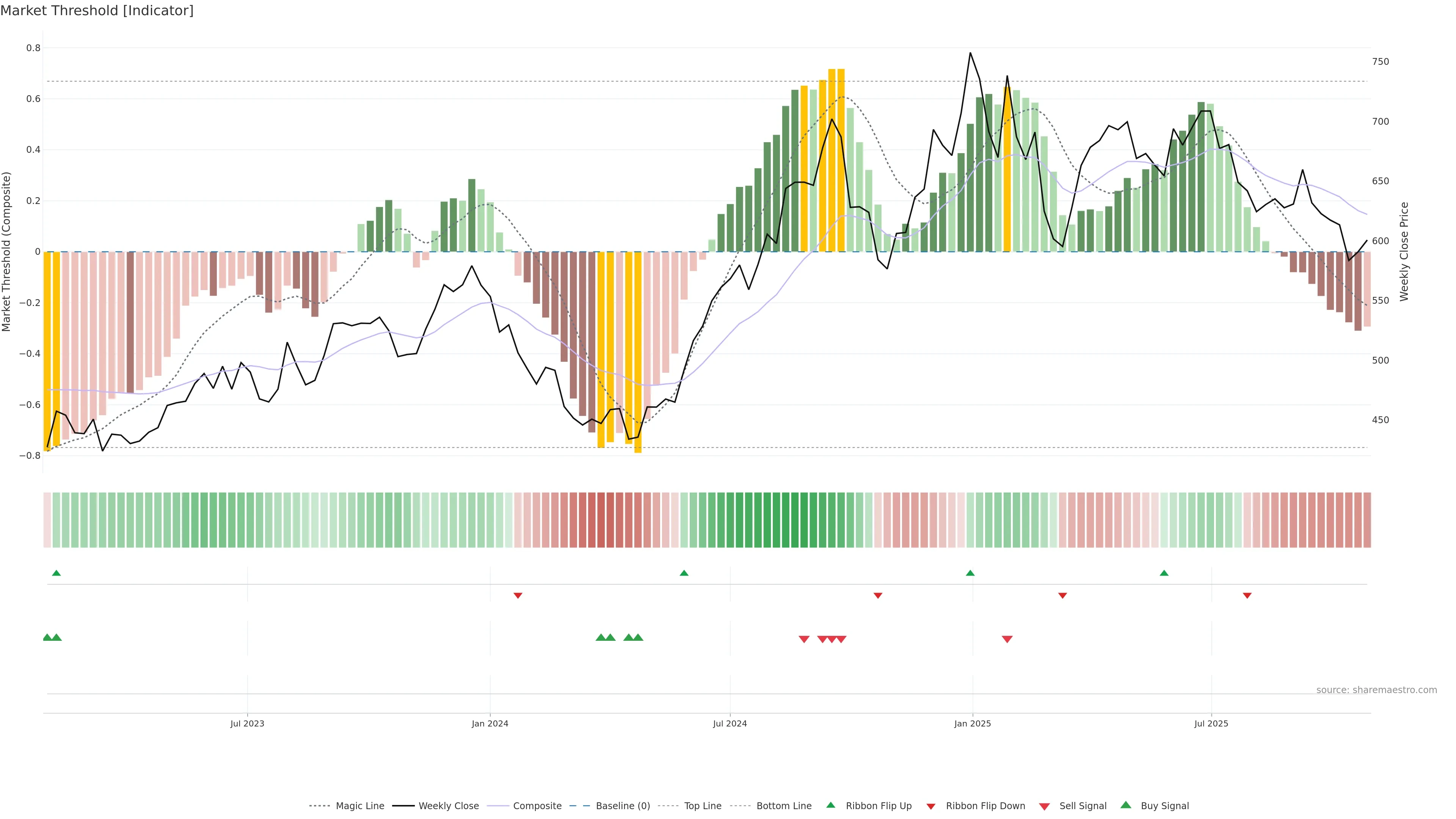The width and height of the screenshot is (1456, 819).
Task: Click the lone sell signal marker after Jan 2025
Action: coord(1007,639)
